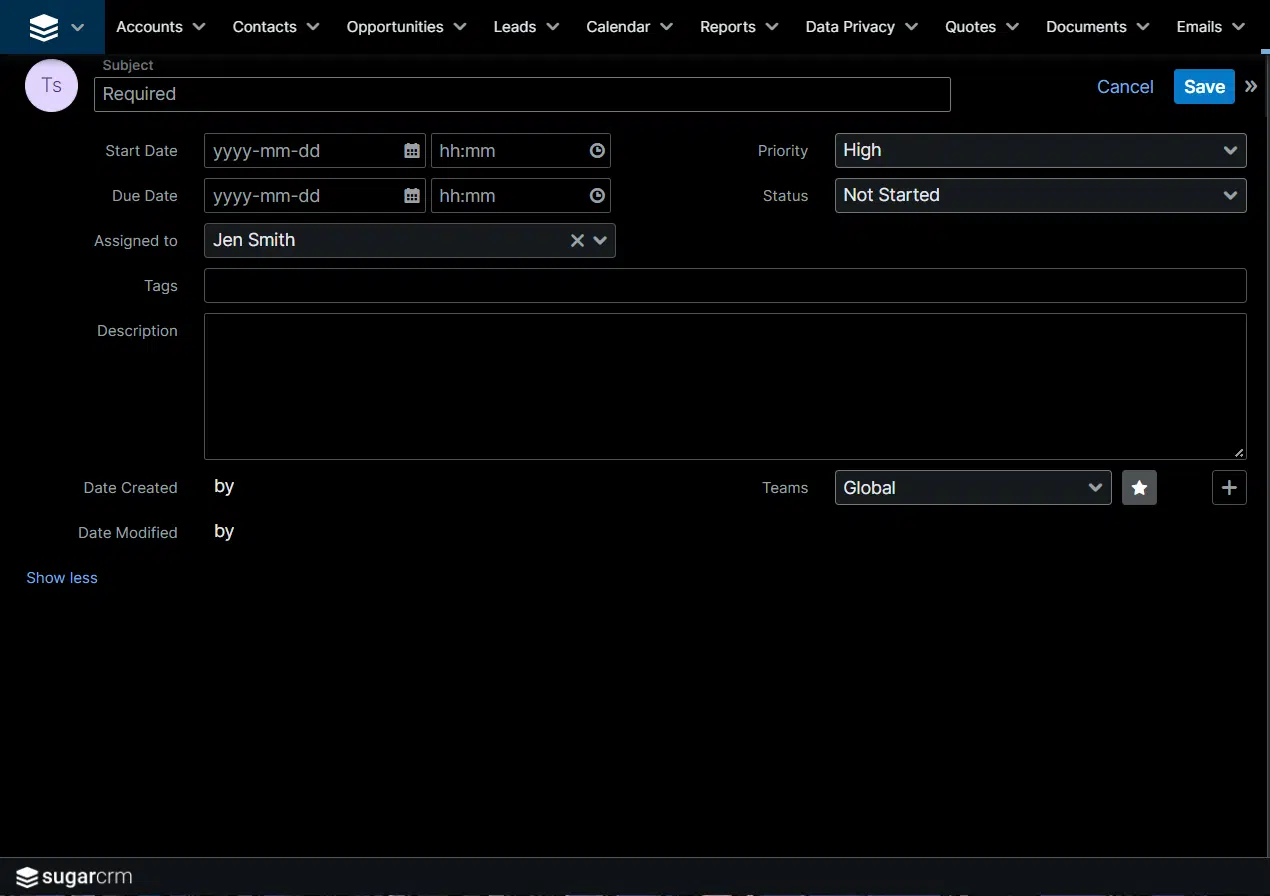Clear Jen Smith from Assigned to
This screenshot has height=896, width=1270.
[577, 240]
